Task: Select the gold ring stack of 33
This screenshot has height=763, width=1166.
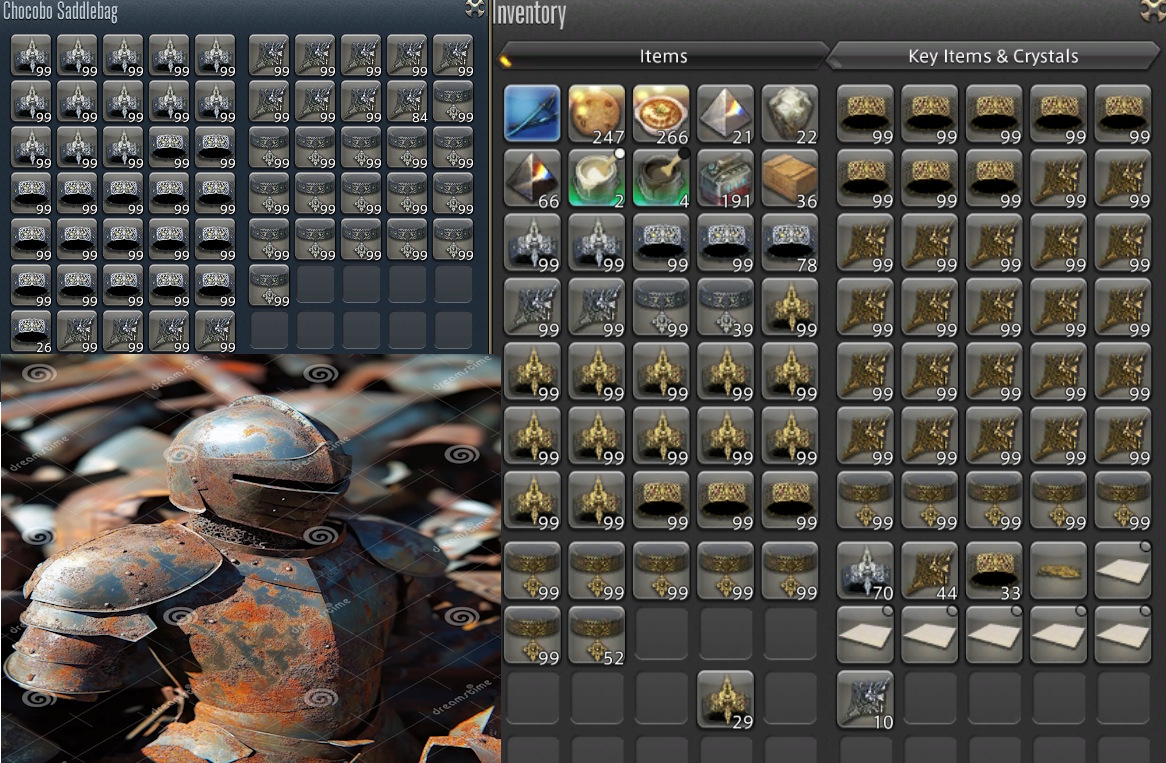Action: 994,570
